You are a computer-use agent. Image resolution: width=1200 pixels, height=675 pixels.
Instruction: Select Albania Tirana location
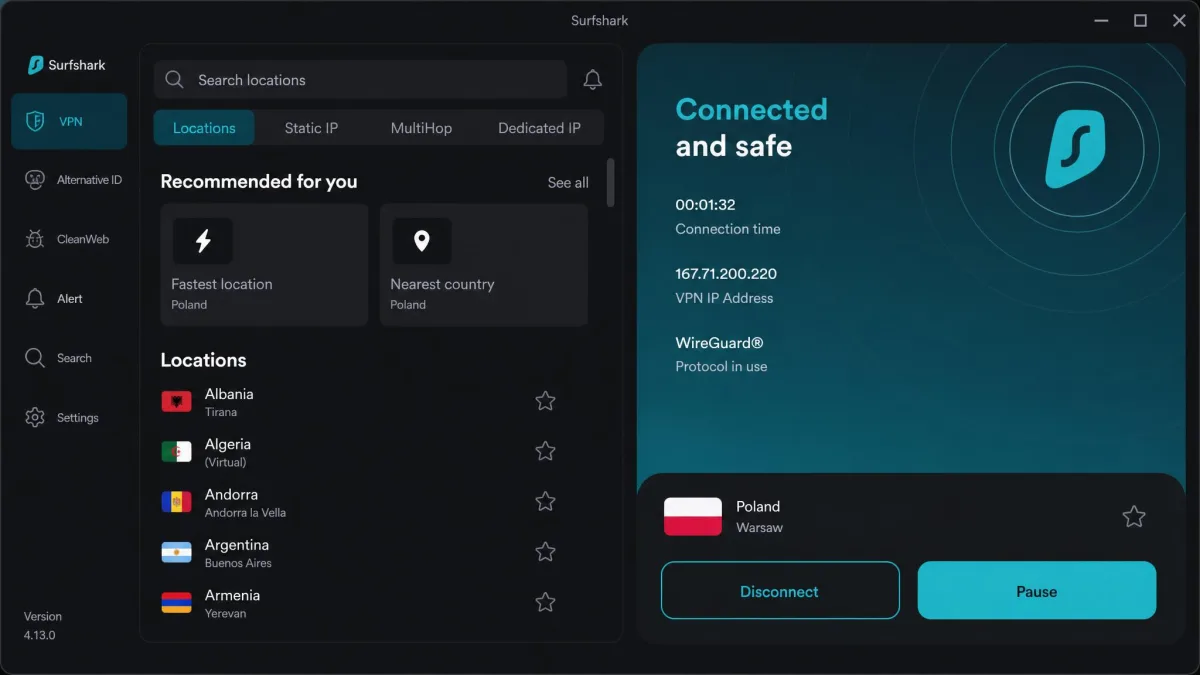pos(360,402)
